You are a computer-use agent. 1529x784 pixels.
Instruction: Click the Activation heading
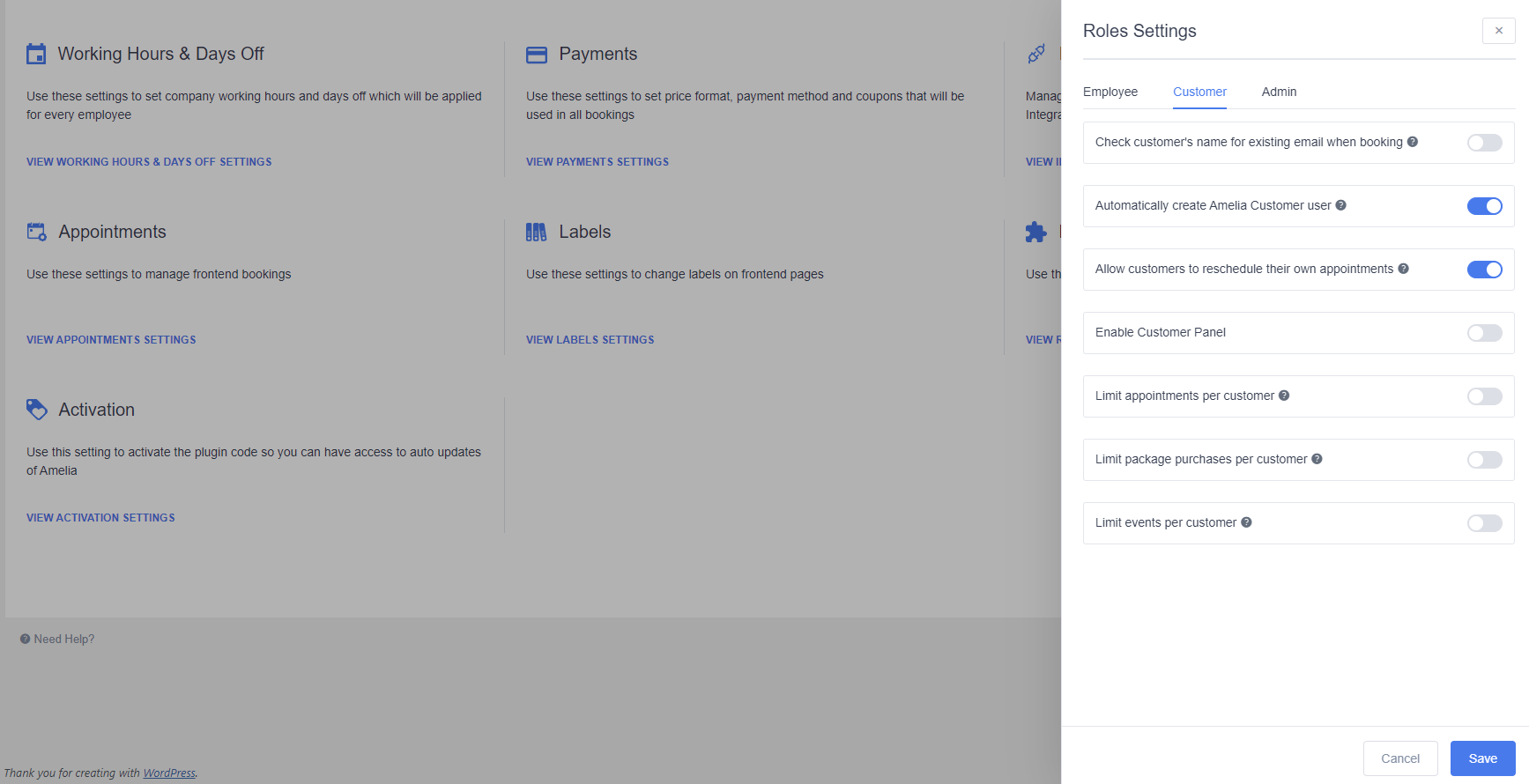97,410
